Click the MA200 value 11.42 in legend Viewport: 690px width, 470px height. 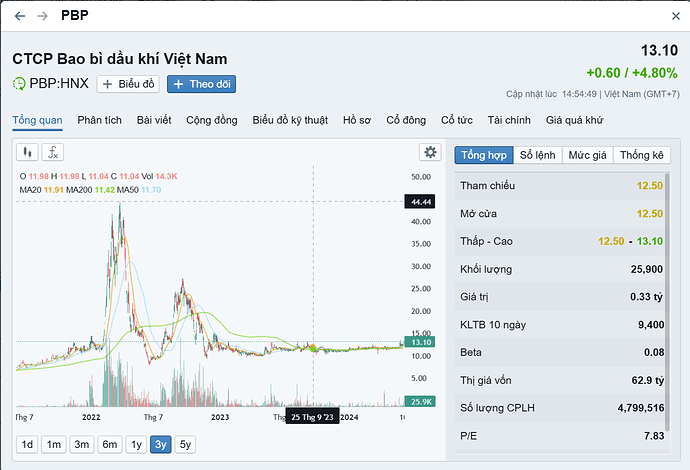pyautogui.click(x=104, y=190)
